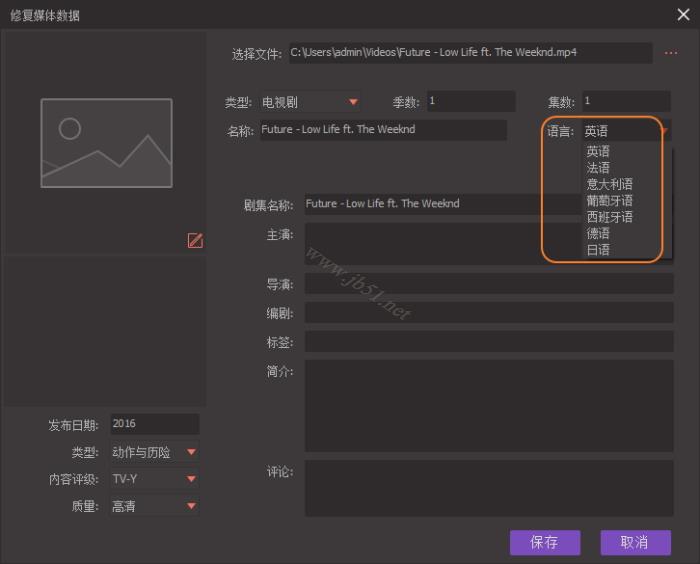Open the 语言 dropdown showing 英语
700x564 pixels.
(626, 131)
